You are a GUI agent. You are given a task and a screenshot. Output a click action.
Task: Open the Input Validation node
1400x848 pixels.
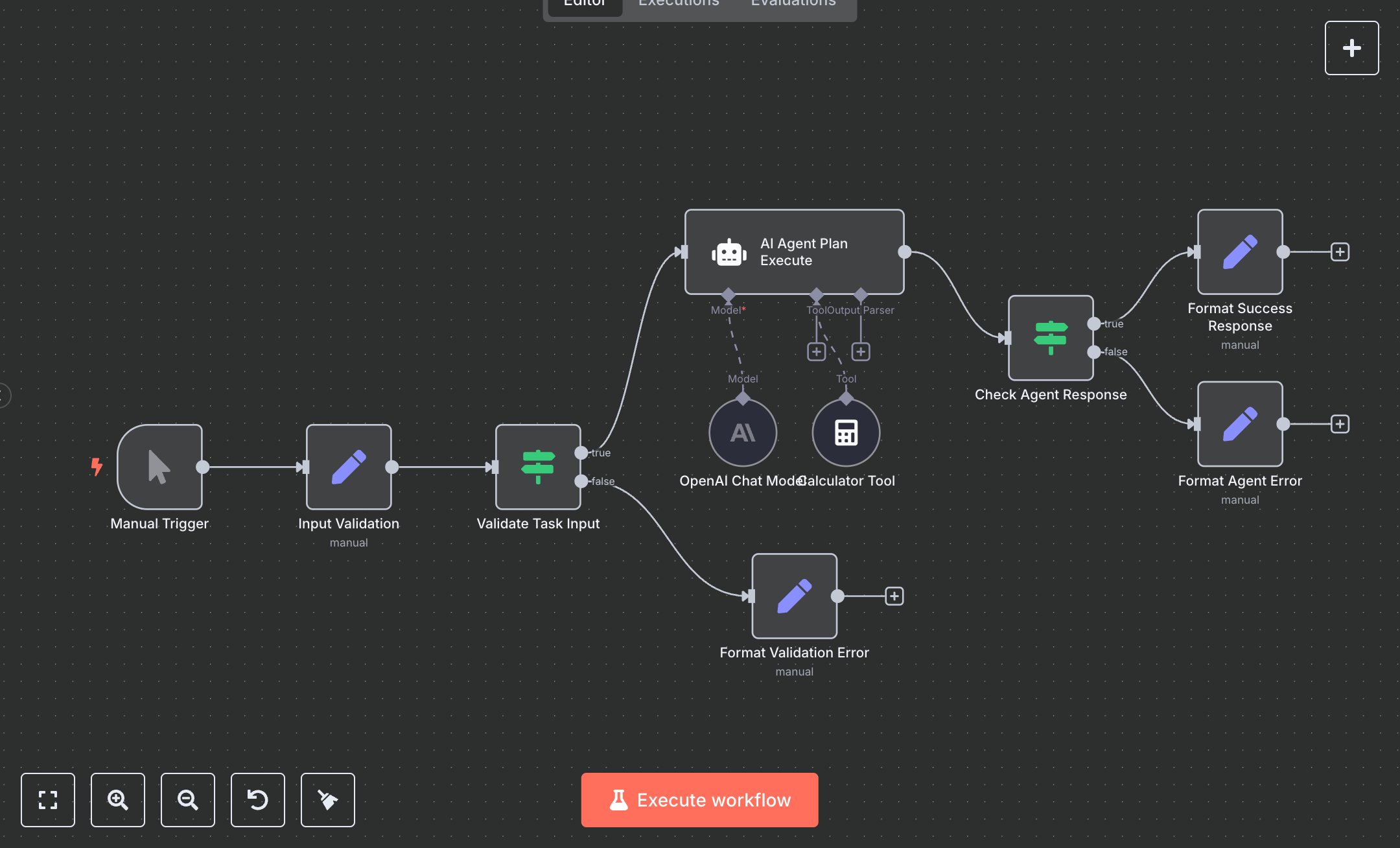coord(348,467)
